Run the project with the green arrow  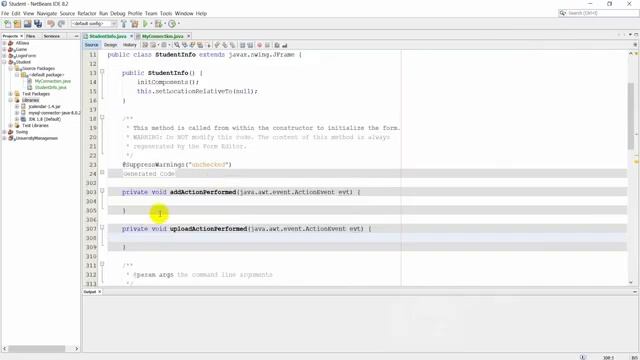point(145,24)
